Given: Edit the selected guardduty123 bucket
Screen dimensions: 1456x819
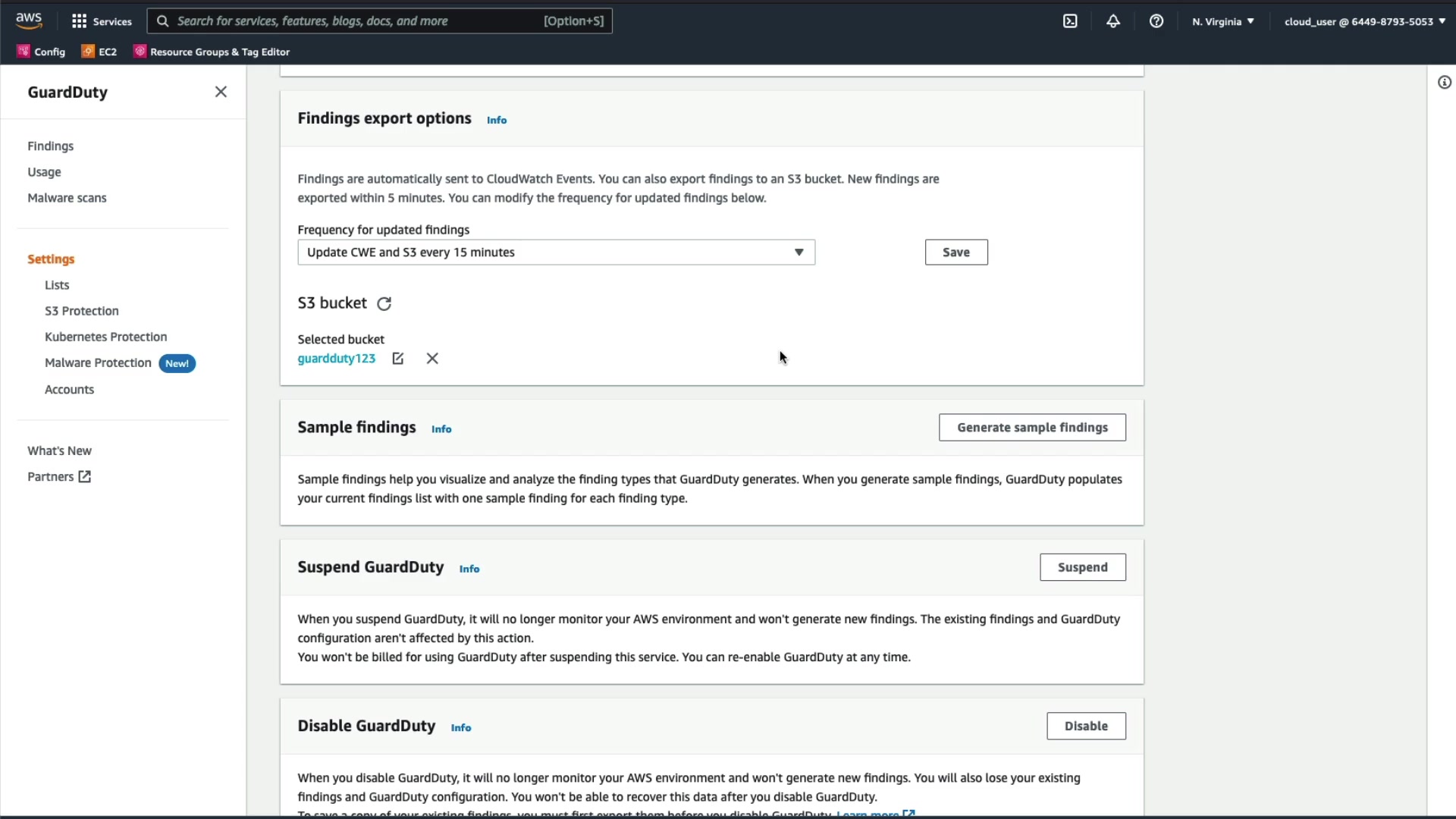Looking at the screenshot, I should tap(398, 359).
